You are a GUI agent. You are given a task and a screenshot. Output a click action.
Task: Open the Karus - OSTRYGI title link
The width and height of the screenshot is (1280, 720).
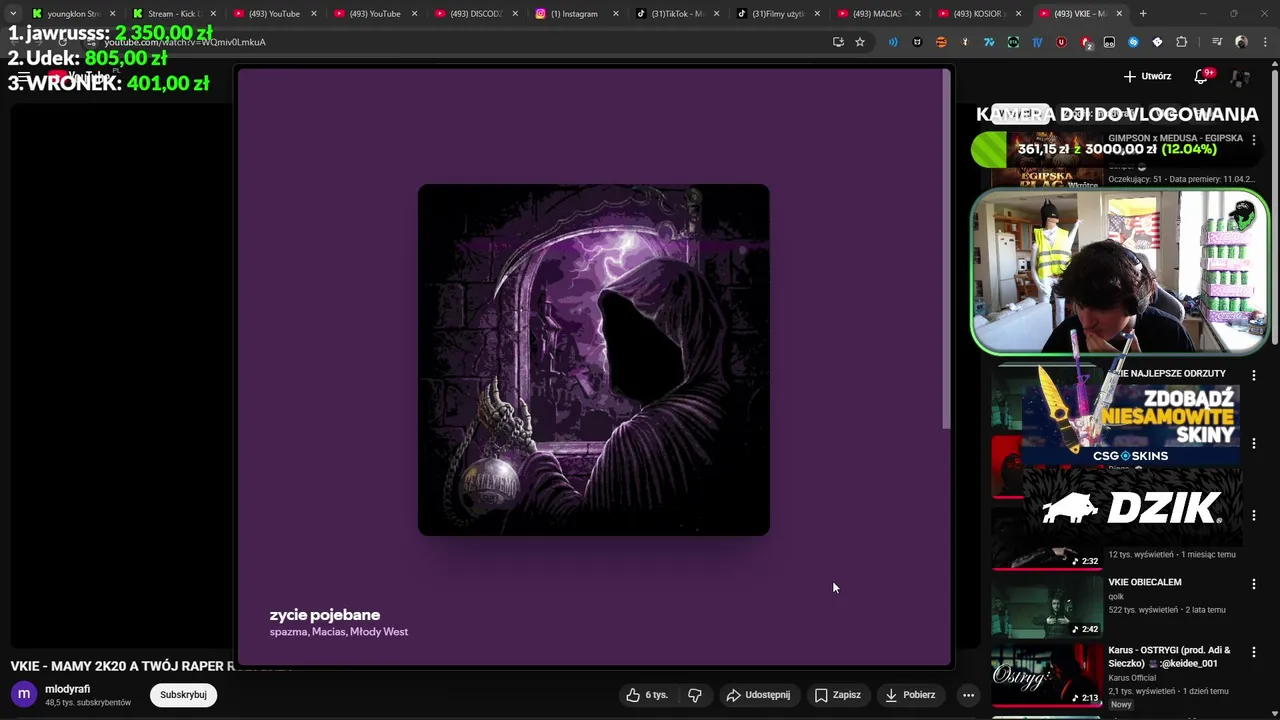click(x=1169, y=656)
